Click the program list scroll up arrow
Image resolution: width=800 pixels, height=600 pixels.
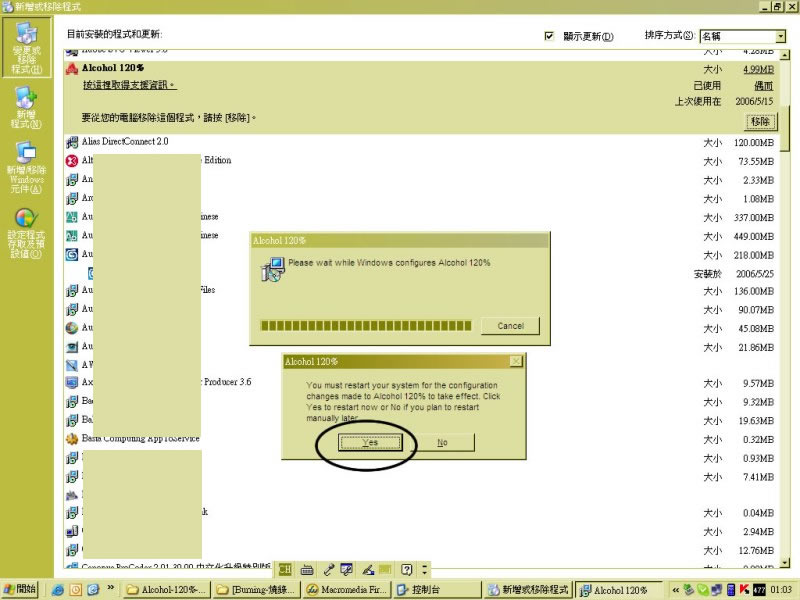(785, 55)
